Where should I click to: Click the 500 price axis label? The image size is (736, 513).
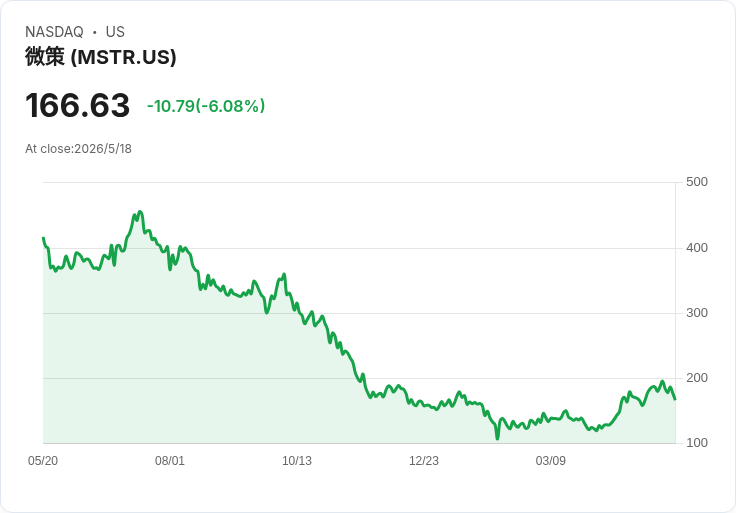point(697,182)
